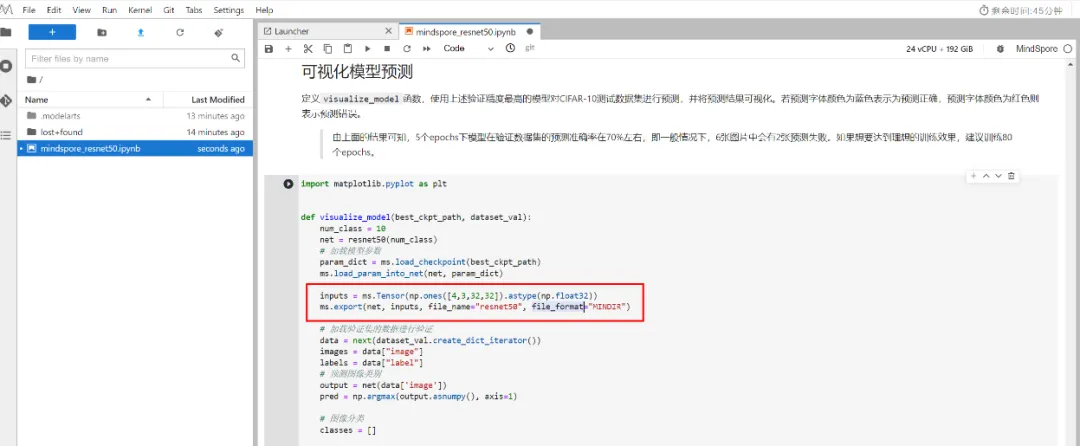1080x446 pixels.
Task: Restart kernel and run all cells
Action: (426, 48)
